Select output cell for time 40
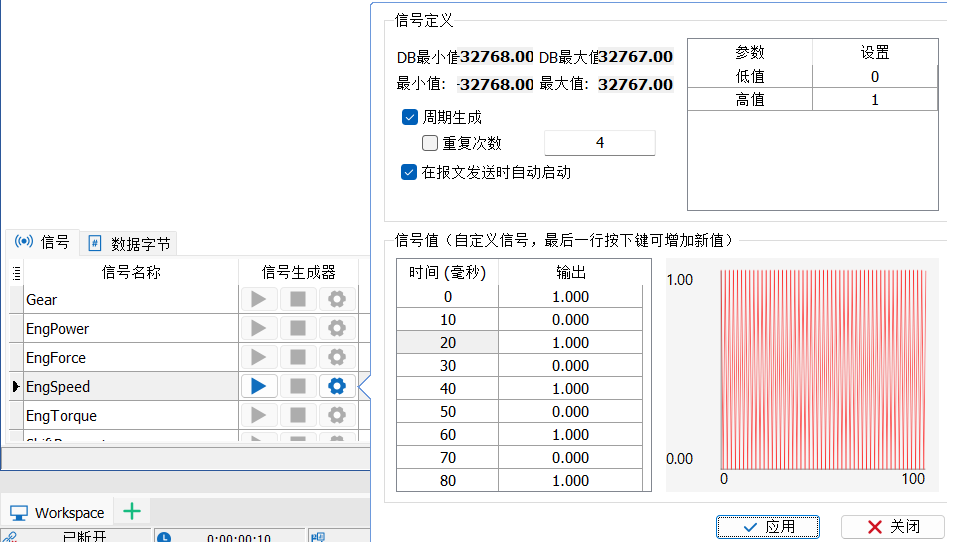 click(x=571, y=389)
